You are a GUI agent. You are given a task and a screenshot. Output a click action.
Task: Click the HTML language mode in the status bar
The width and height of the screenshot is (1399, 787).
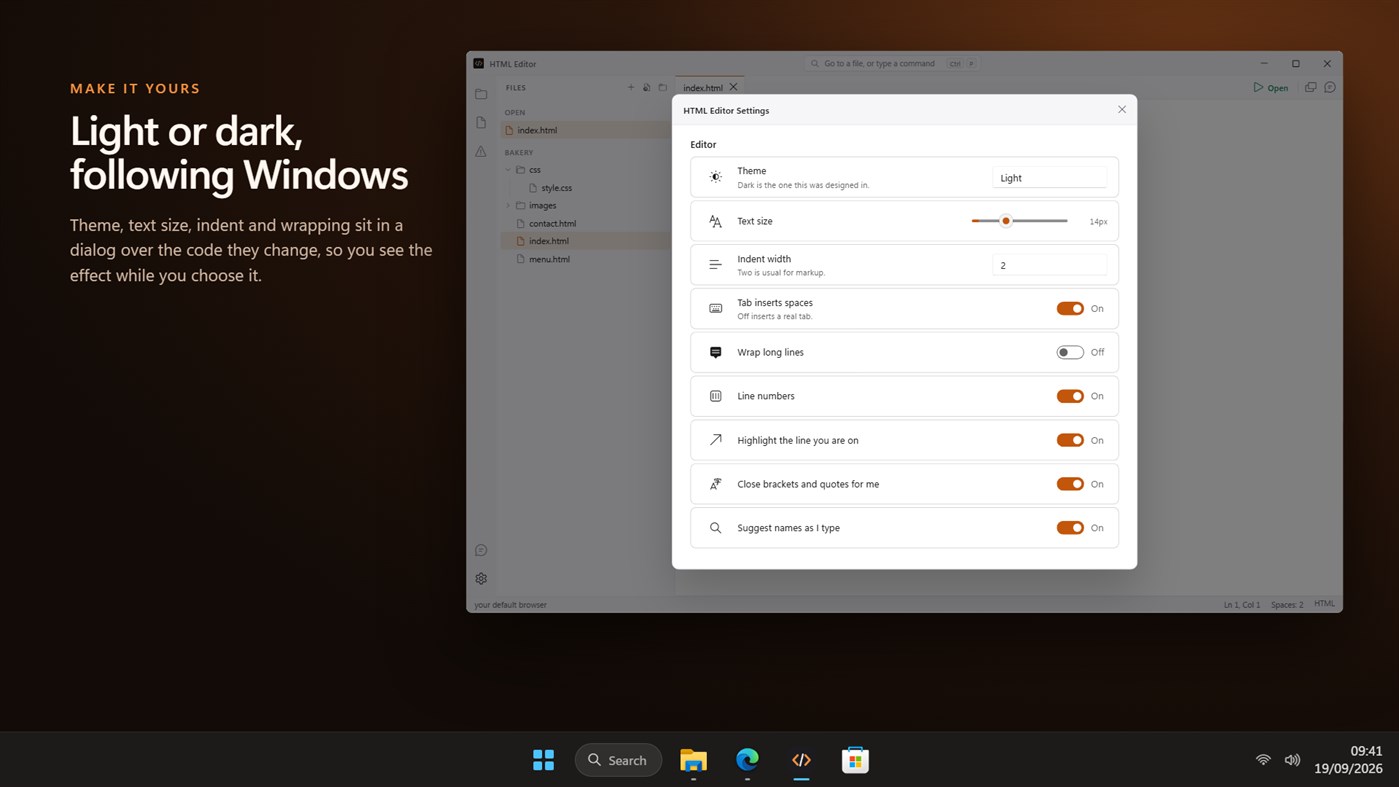[x=1324, y=604]
